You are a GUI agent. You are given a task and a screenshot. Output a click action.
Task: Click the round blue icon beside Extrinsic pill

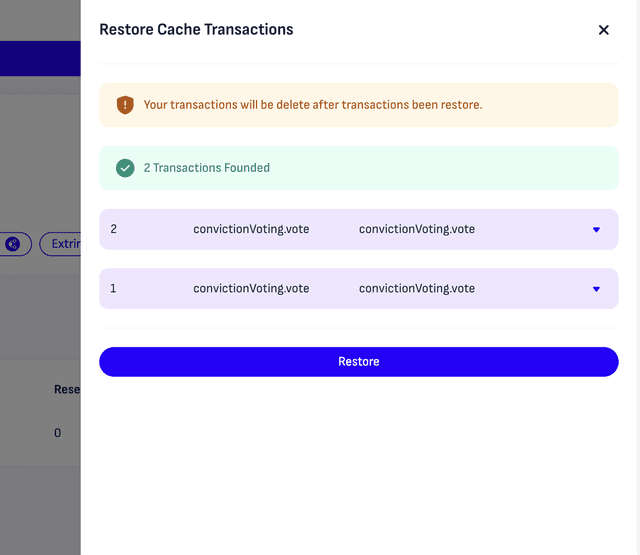(x=13, y=244)
